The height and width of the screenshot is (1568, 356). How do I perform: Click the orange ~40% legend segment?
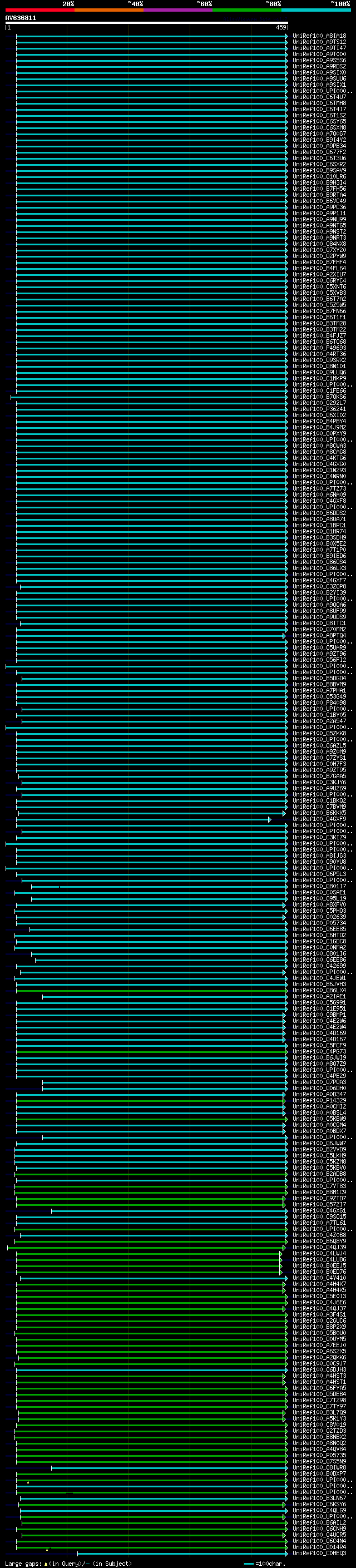(x=109, y=10)
